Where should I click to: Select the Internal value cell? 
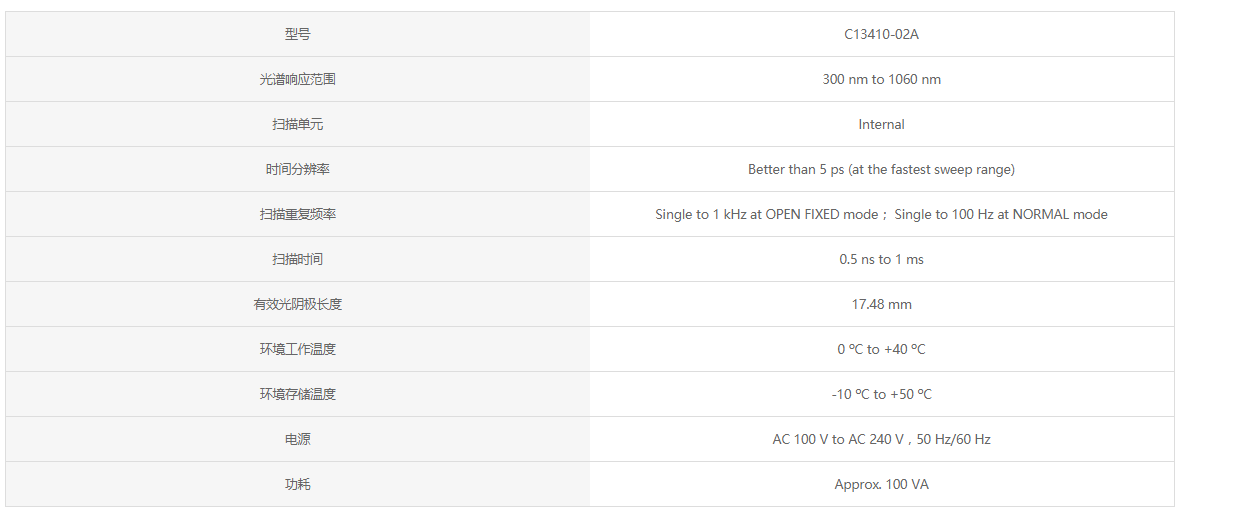881,124
